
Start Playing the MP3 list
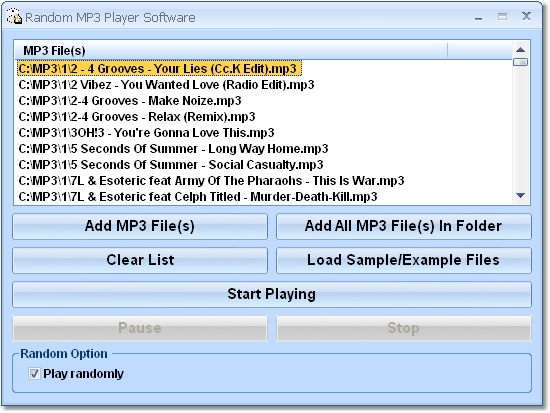[272, 294]
